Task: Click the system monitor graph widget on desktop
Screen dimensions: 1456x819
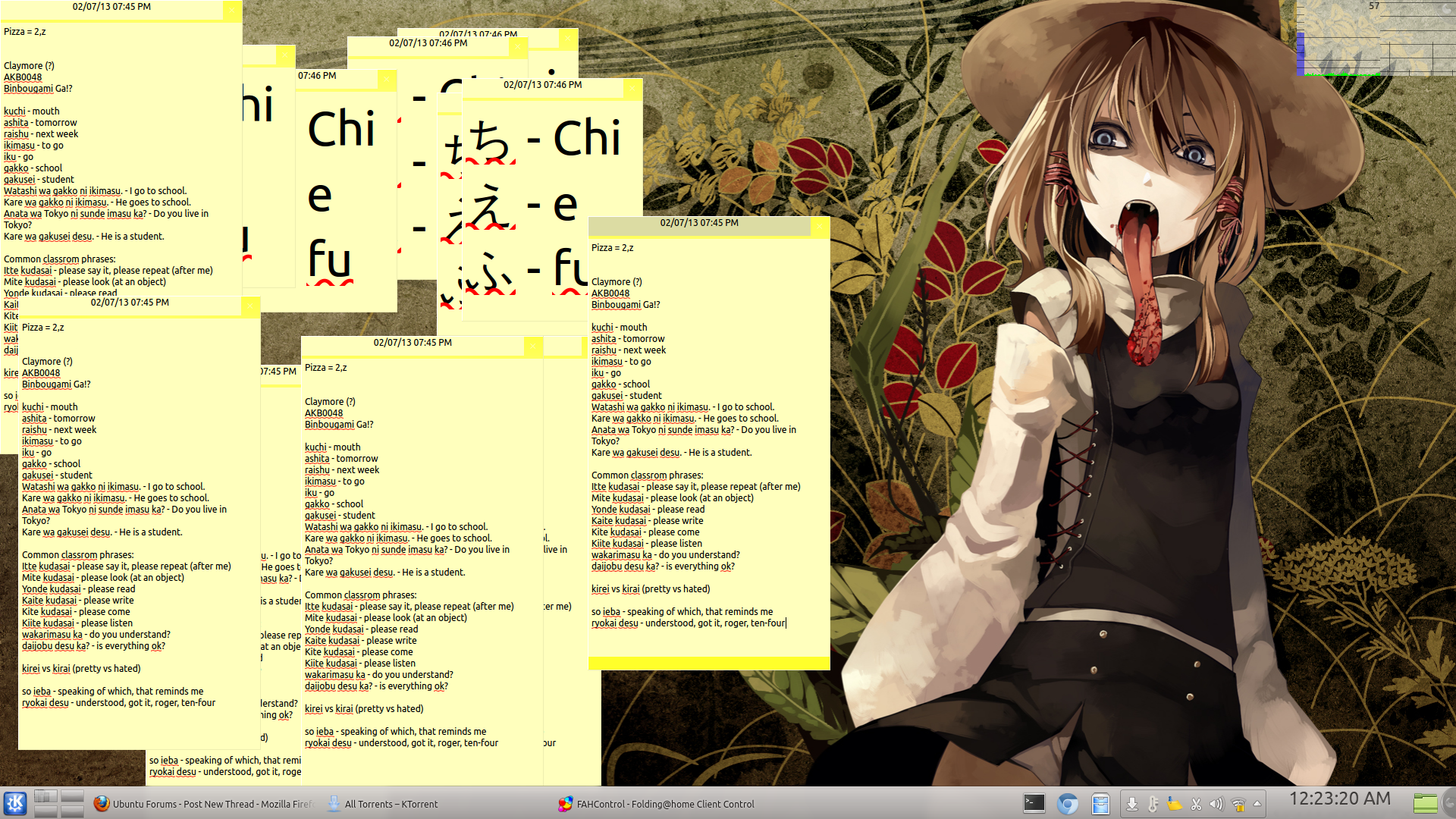Action: click(x=1376, y=38)
